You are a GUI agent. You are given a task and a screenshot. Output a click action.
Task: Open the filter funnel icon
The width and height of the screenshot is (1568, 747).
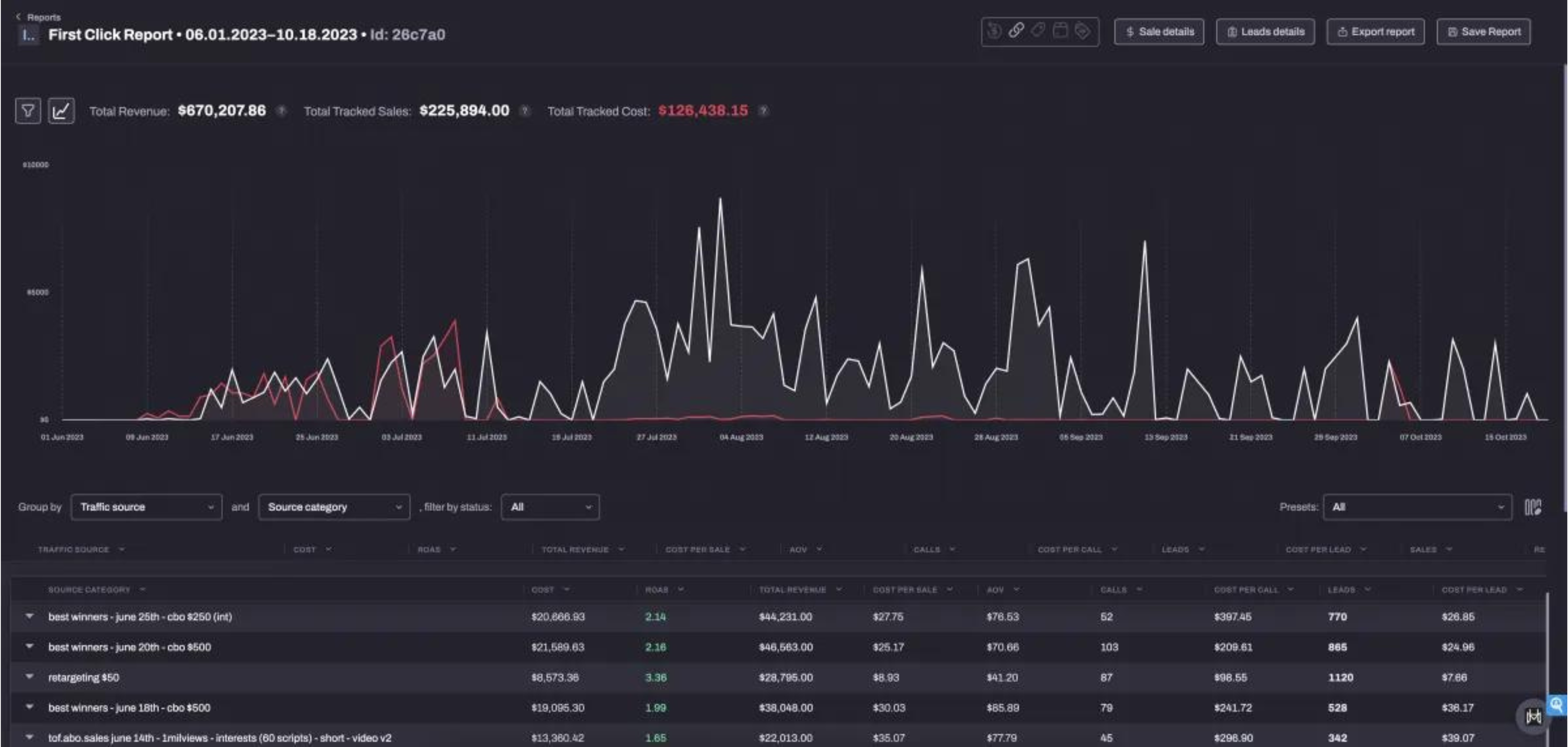click(28, 111)
